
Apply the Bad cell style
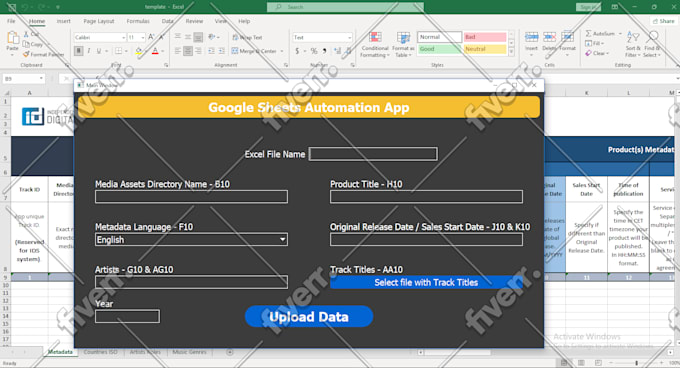pyautogui.click(x=484, y=37)
